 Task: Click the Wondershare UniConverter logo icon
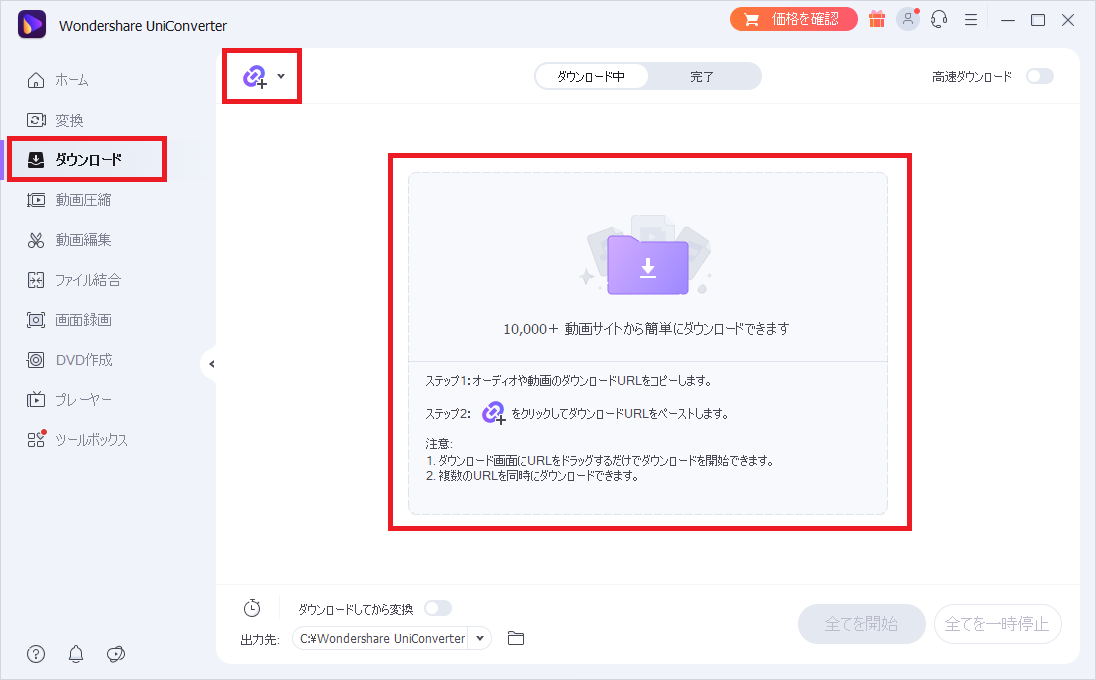coord(31,24)
